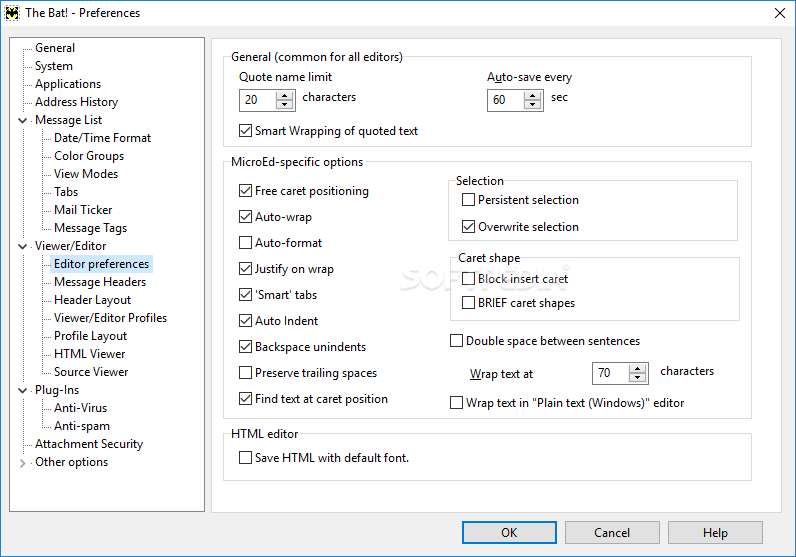Open Applications preferences page
Screen dimensions: 796x557
pos(68,84)
